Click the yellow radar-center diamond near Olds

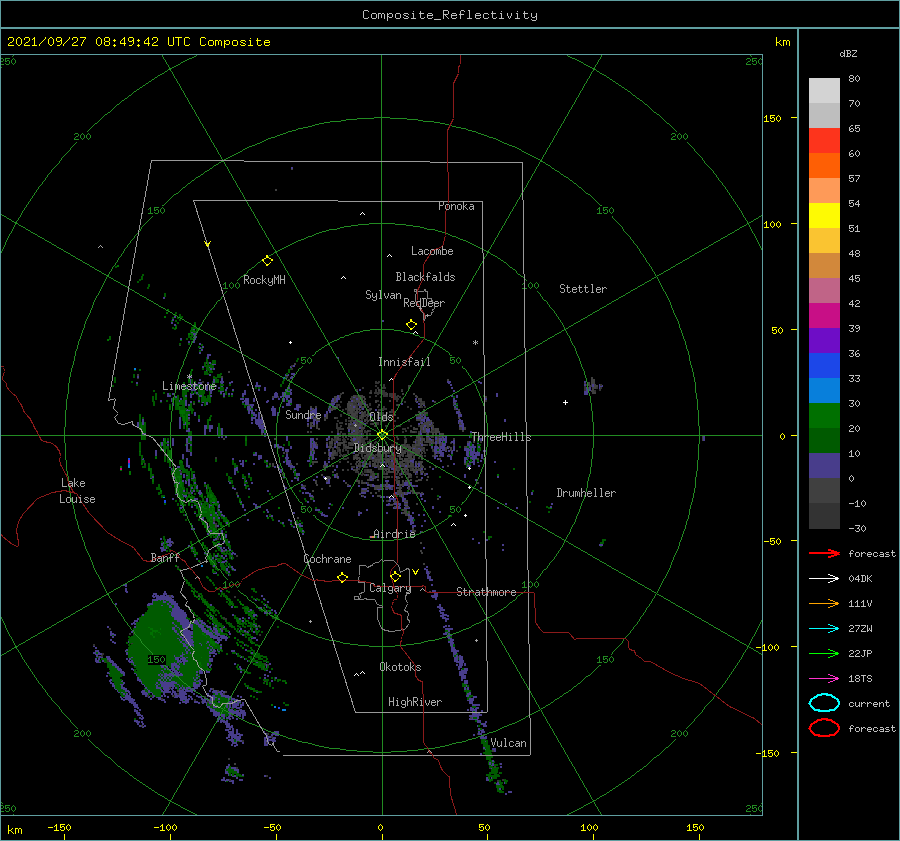click(x=382, y=435)
